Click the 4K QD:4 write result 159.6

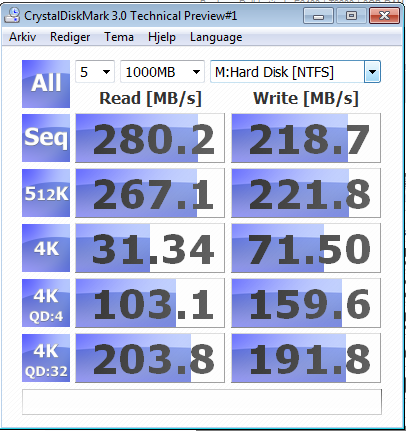[306, 303]
